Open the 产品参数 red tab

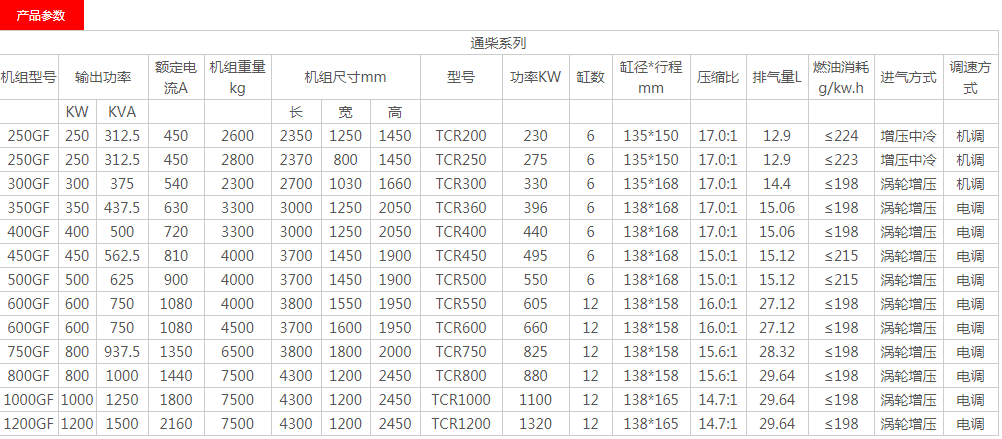42,16
